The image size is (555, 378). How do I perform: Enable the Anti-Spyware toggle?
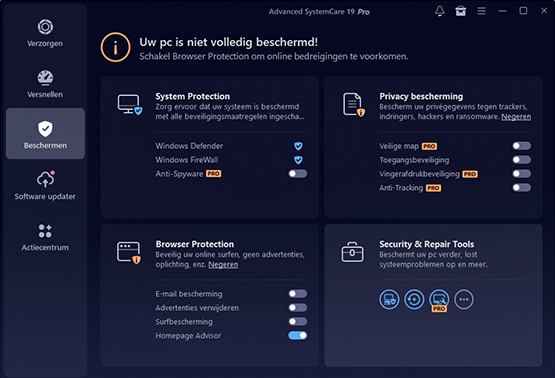click(297, 174)
